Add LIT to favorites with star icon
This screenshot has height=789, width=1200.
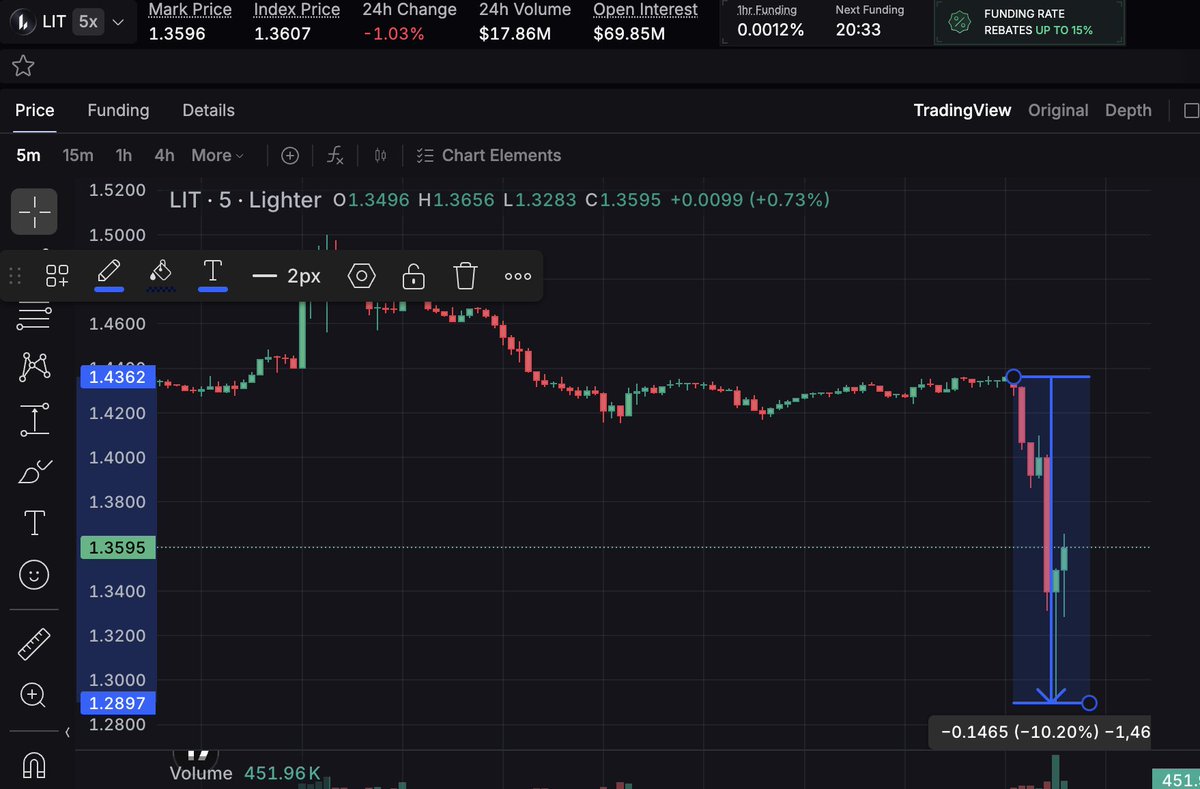[x=23, y=66]
